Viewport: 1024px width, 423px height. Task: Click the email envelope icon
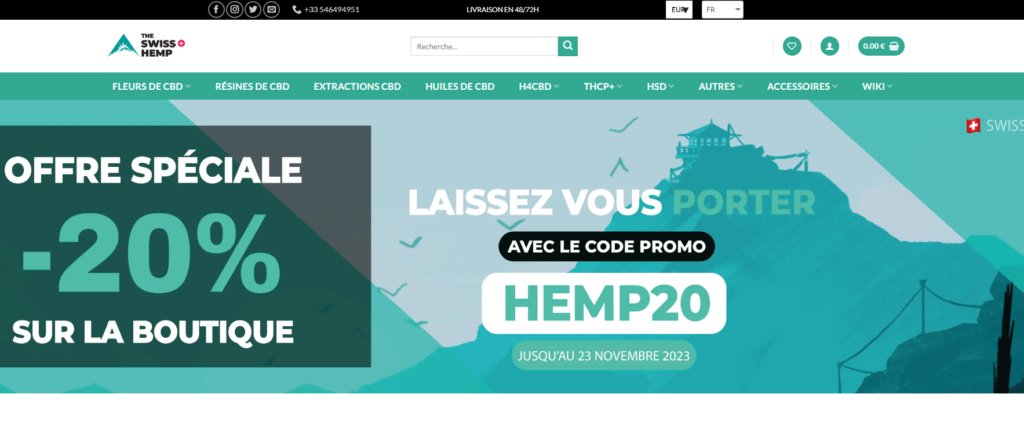(271, 10)
